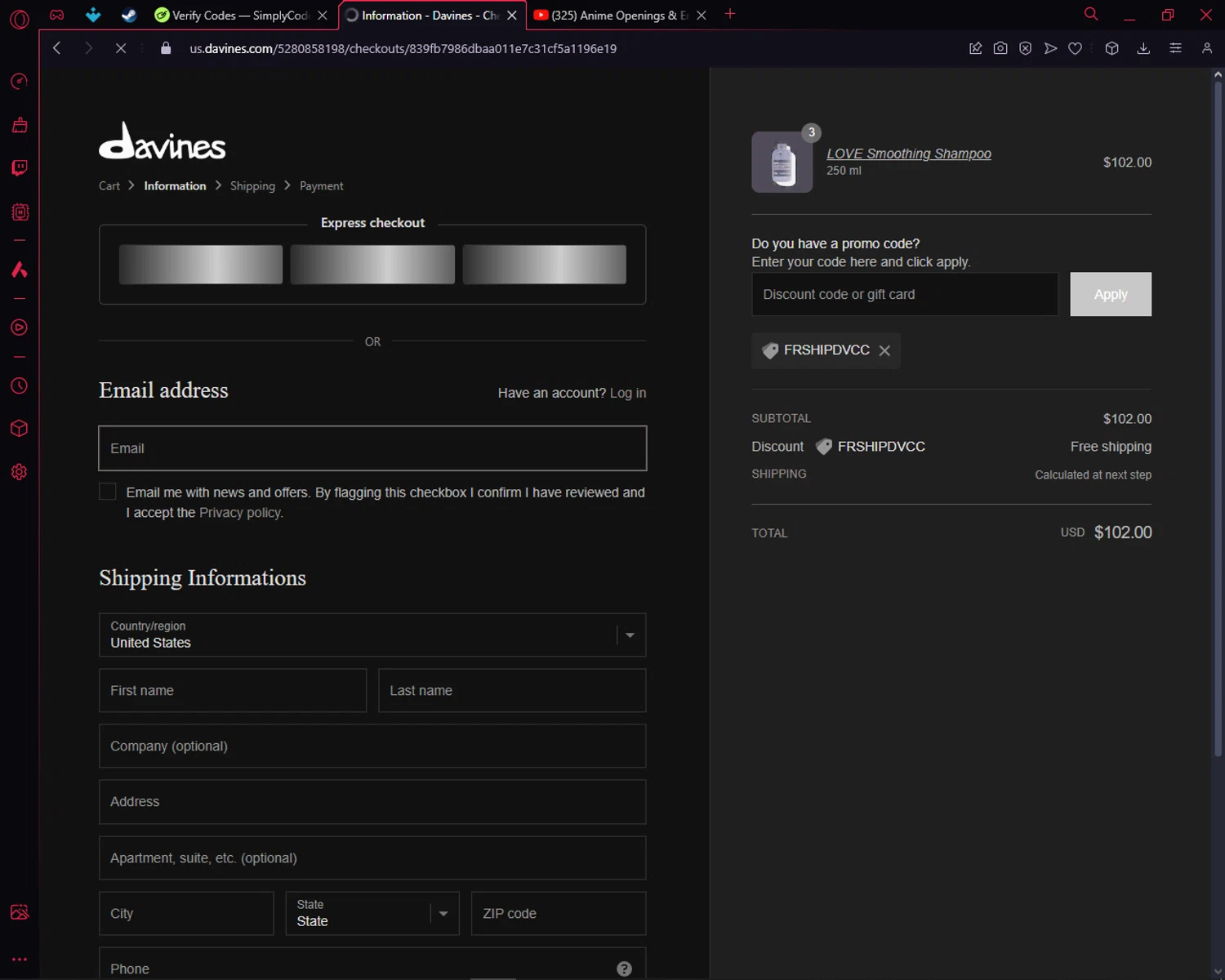Open the Country/region dropdown
Screen dimensions: 1225x980
point(372,635)
